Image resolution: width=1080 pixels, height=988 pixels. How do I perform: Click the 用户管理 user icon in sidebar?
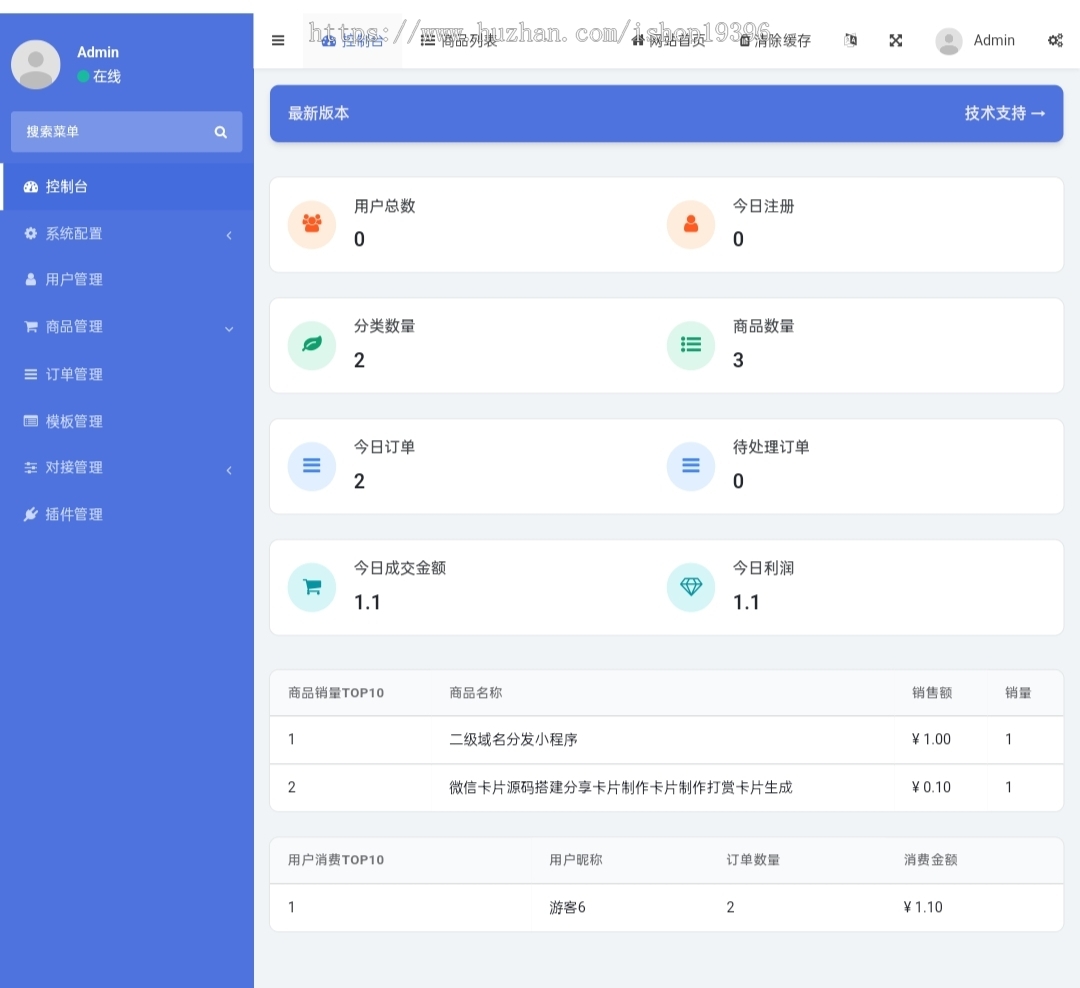tap(30, 280)
